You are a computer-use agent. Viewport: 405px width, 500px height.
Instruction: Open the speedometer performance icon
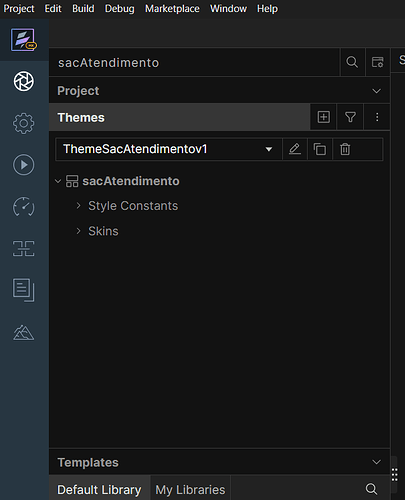point(23,207)
